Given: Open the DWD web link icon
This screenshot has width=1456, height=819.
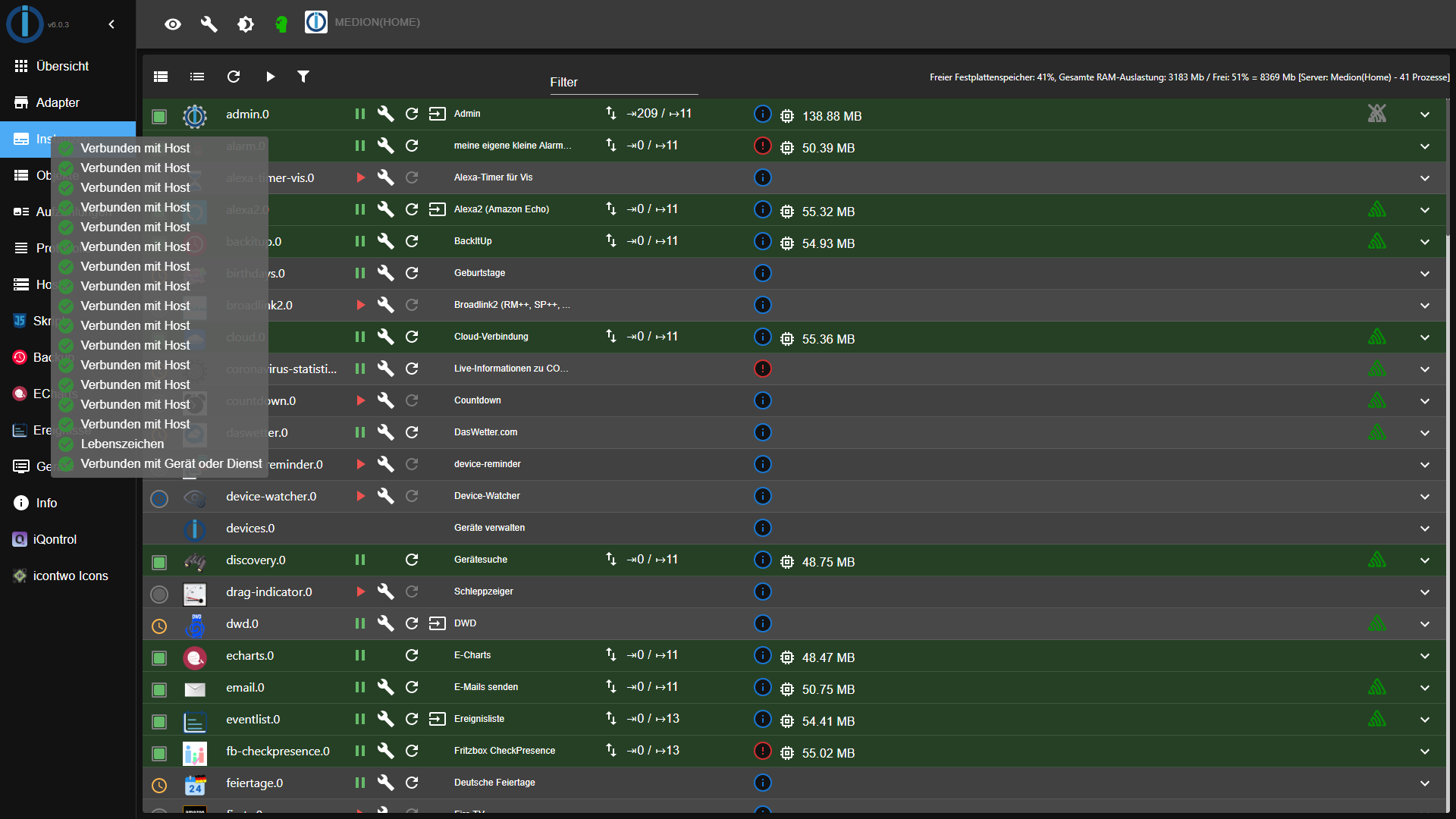Looking at the screenshot, I should pyautogui.click(x=438, y=623).
